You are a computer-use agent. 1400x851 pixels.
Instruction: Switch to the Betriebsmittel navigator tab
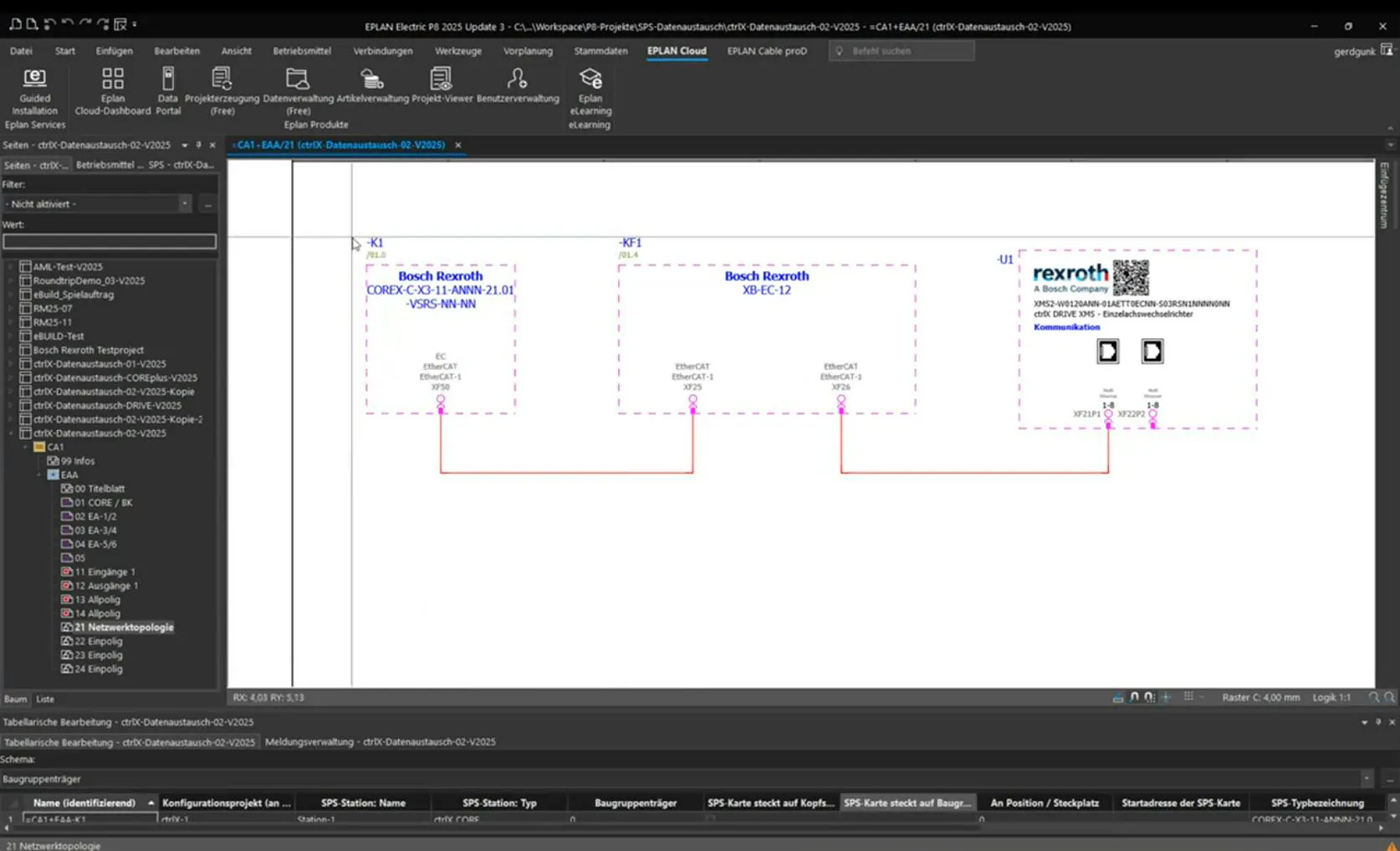(x=109, y=165)
